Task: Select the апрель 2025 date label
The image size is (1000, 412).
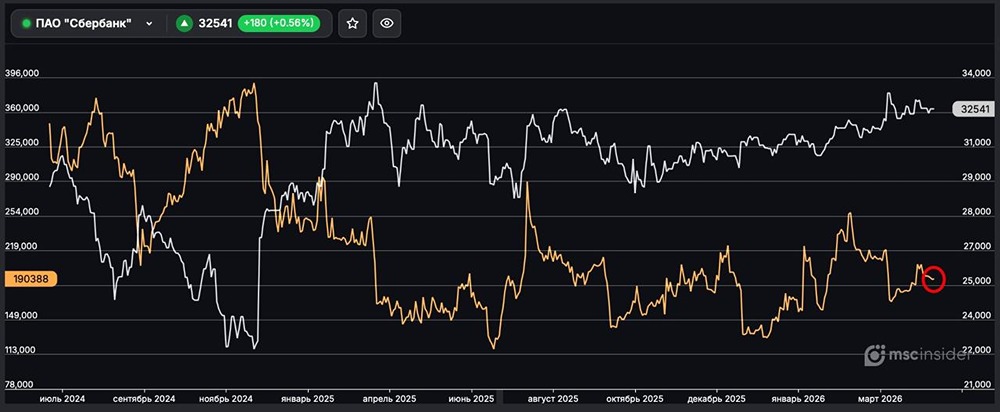Action: click(389, 398)
